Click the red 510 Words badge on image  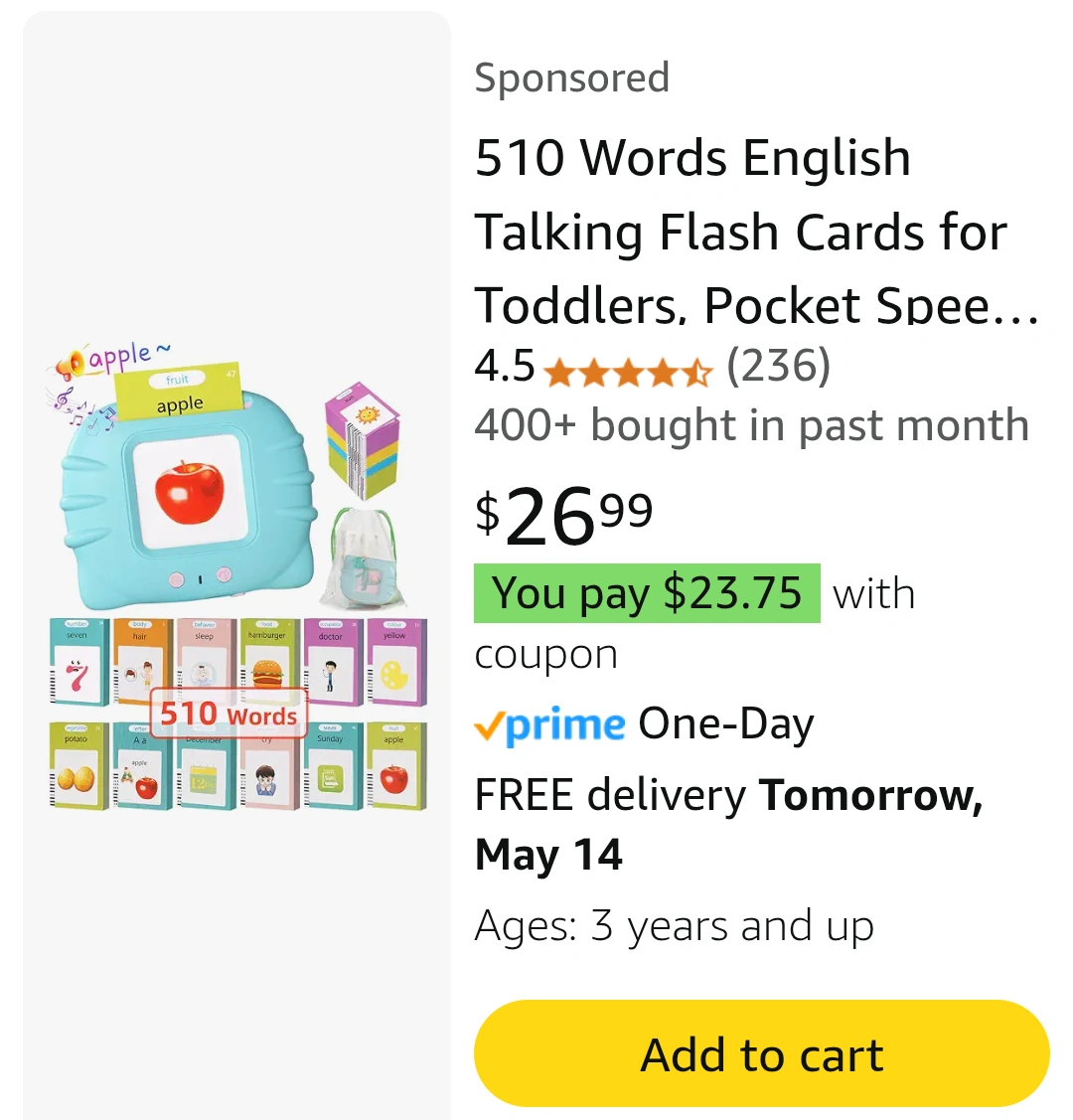coord(229,713)
